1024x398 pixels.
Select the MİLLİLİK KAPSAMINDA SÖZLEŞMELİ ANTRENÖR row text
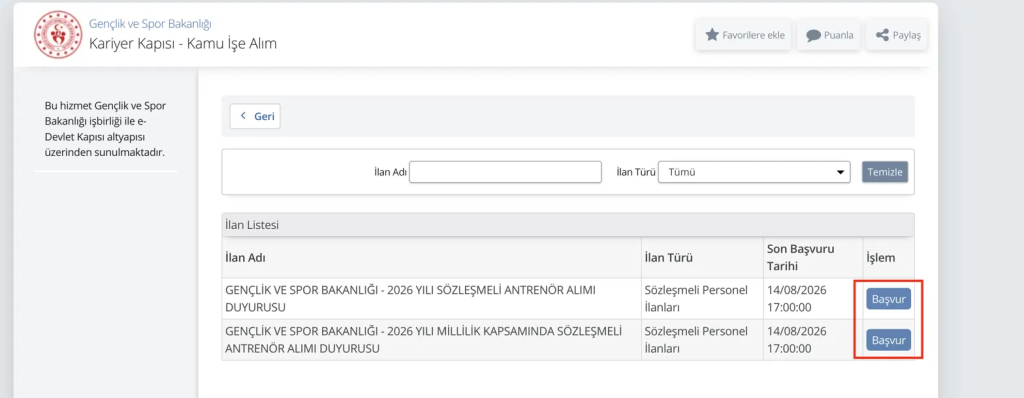tap(423, 339)
